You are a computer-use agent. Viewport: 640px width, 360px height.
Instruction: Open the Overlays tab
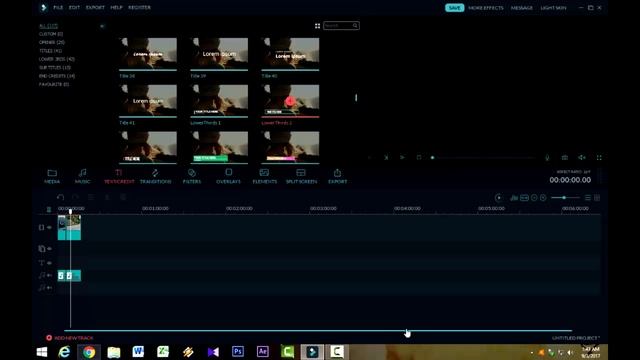(229, 176)
